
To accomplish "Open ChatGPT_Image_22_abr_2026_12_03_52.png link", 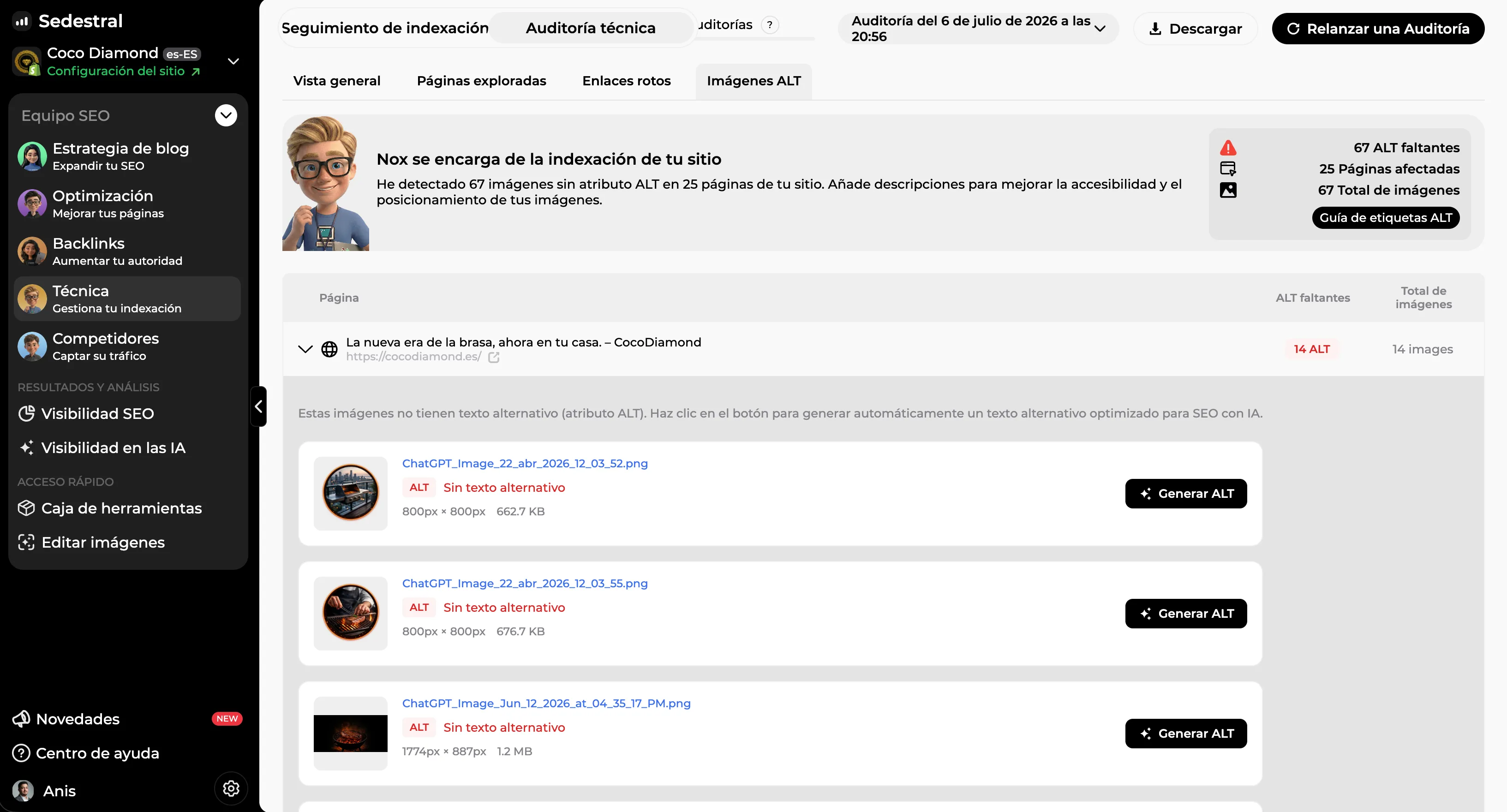I will [x=525, y=463].
